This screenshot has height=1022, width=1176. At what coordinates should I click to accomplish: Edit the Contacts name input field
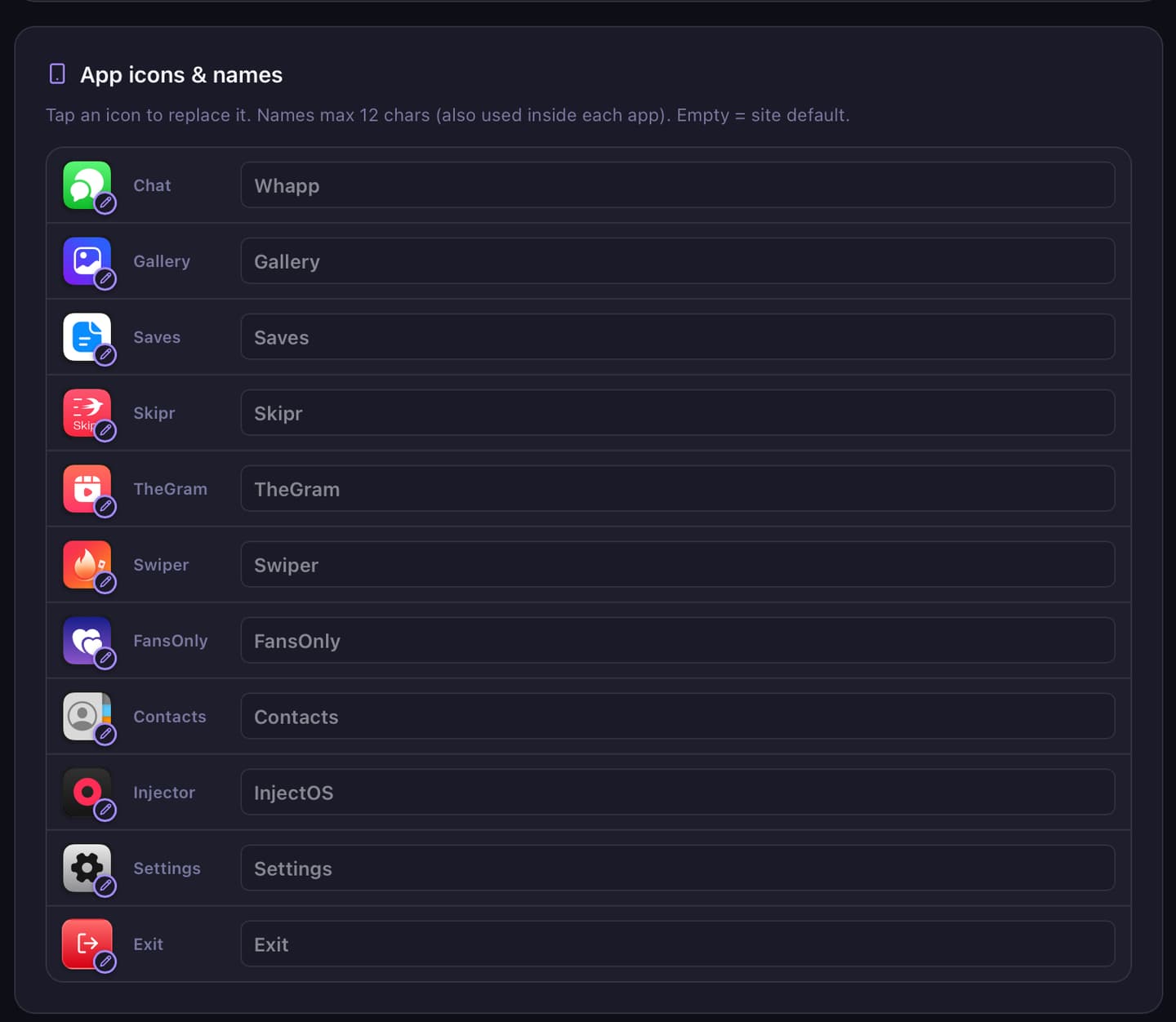(678, 717)
